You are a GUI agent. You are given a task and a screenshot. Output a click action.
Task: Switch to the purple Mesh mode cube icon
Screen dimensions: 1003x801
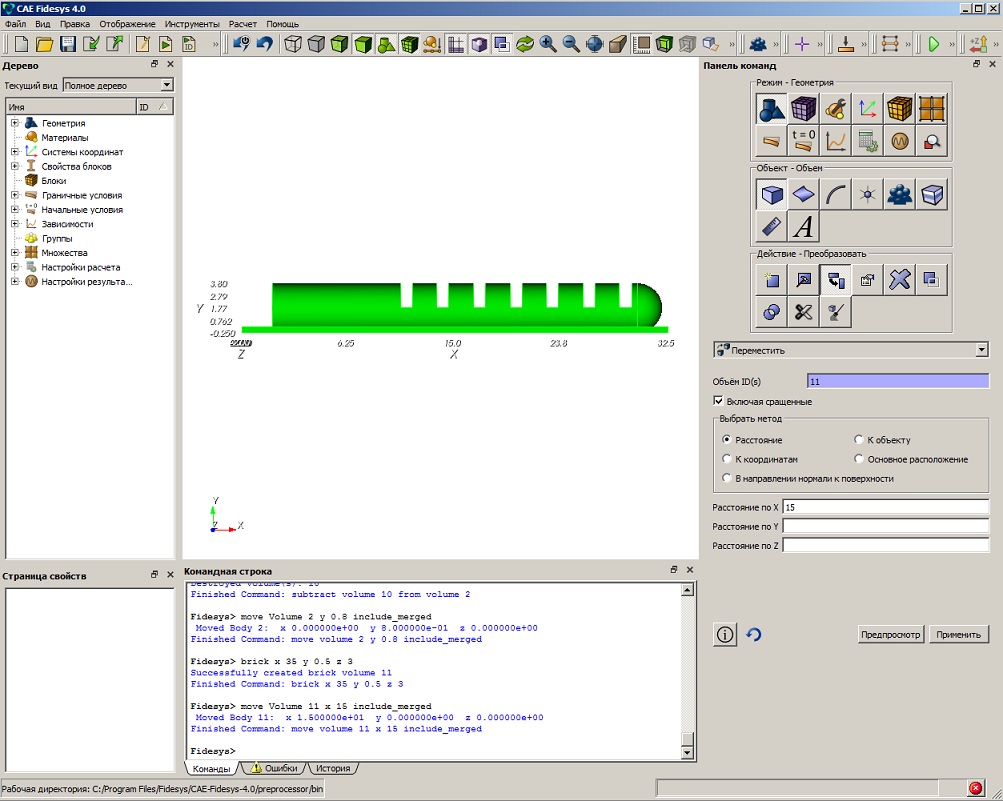(803, 109)
